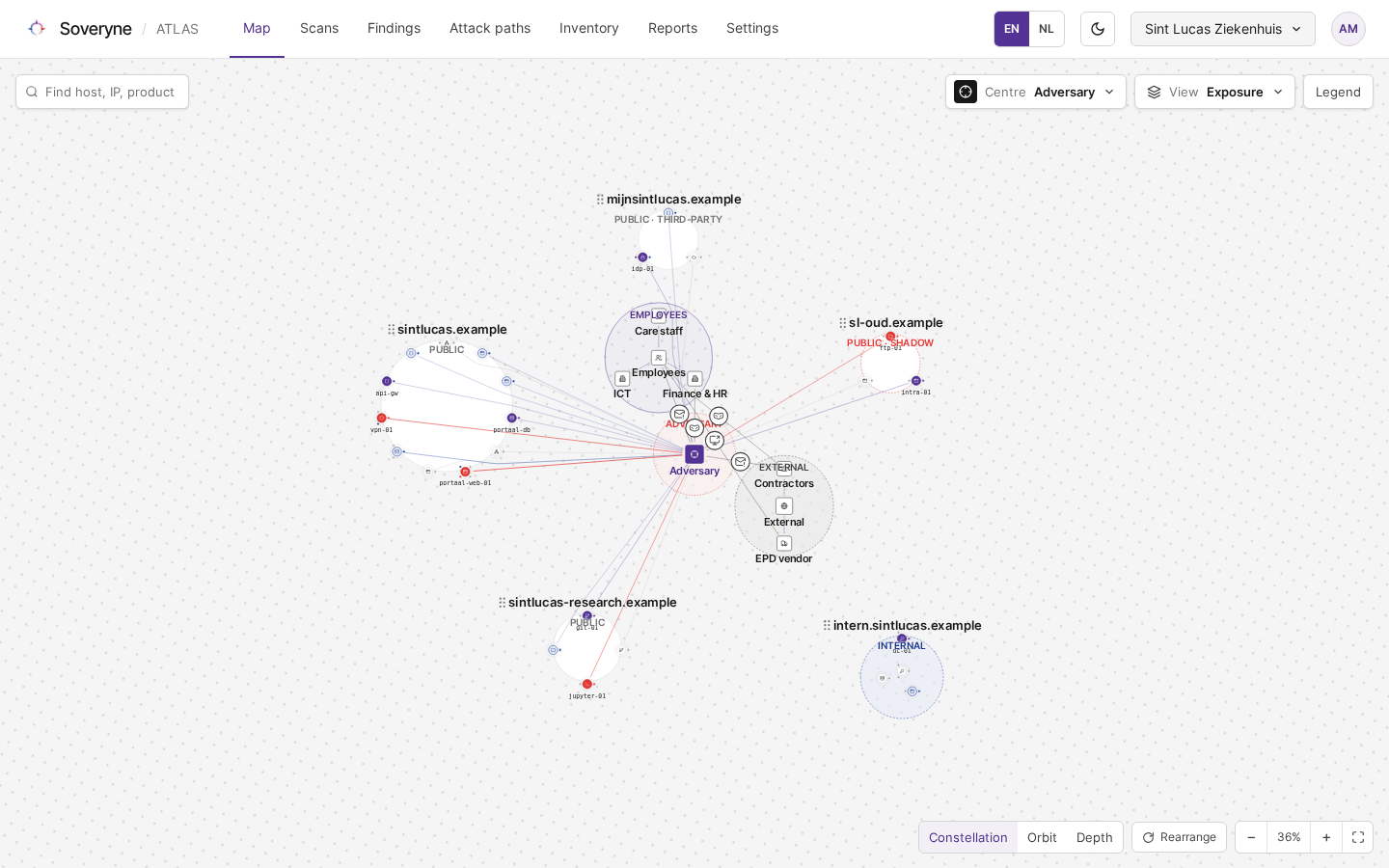Click the Soveryne logo icon

(37, 29)
